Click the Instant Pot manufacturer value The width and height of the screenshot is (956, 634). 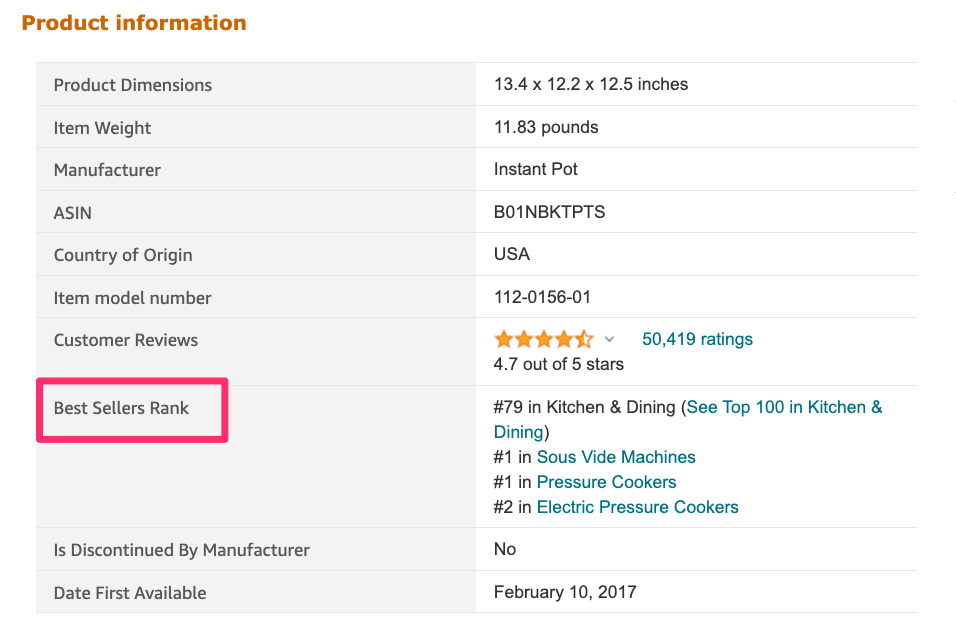[535, 169]
